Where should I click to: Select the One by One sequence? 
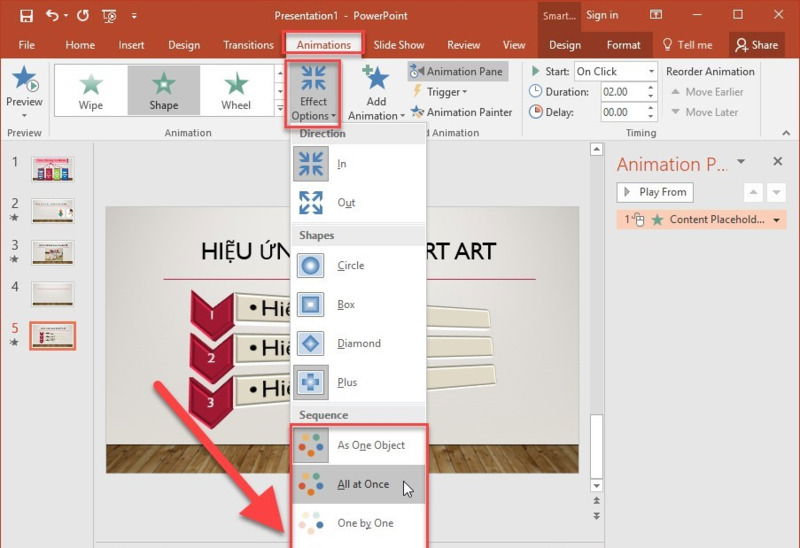(x=365, y=523)
